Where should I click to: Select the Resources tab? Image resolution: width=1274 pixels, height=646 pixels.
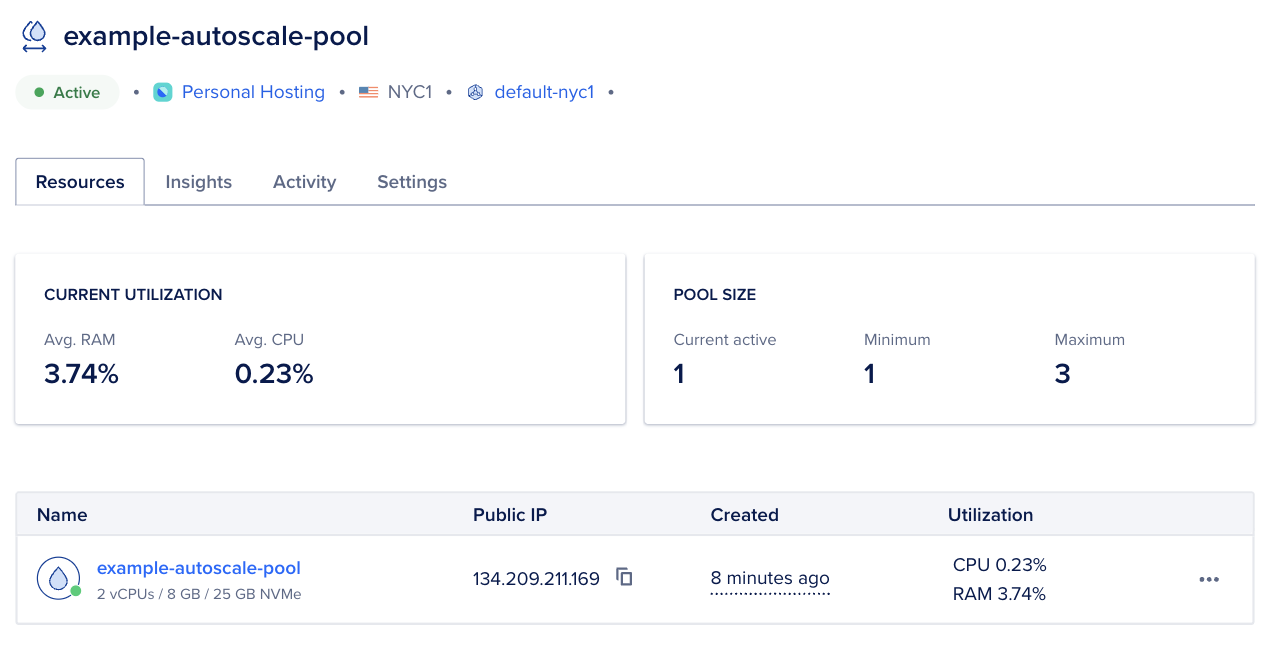click(x=79, y=181)
